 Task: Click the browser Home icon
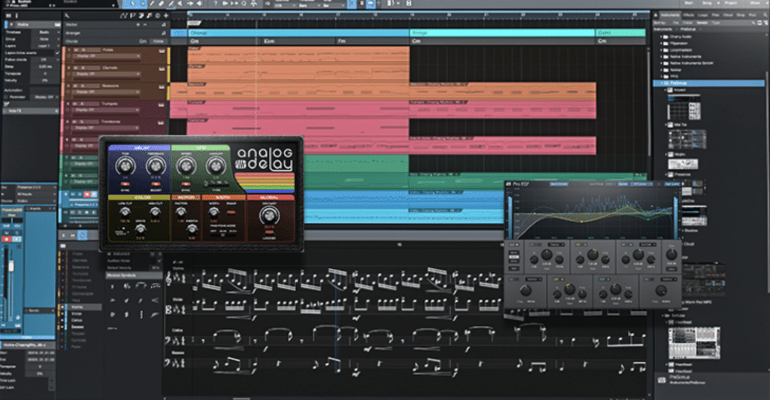tap(656, 15)
